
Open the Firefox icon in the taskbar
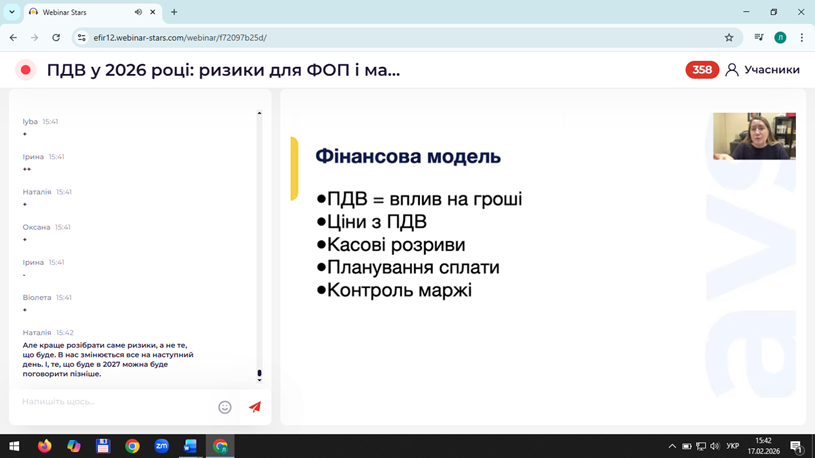pyautogui.click(x=44, y=446)
